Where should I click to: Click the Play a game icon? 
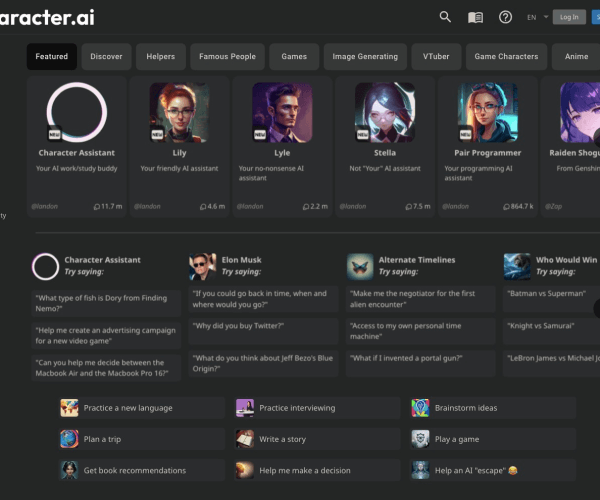420,438
